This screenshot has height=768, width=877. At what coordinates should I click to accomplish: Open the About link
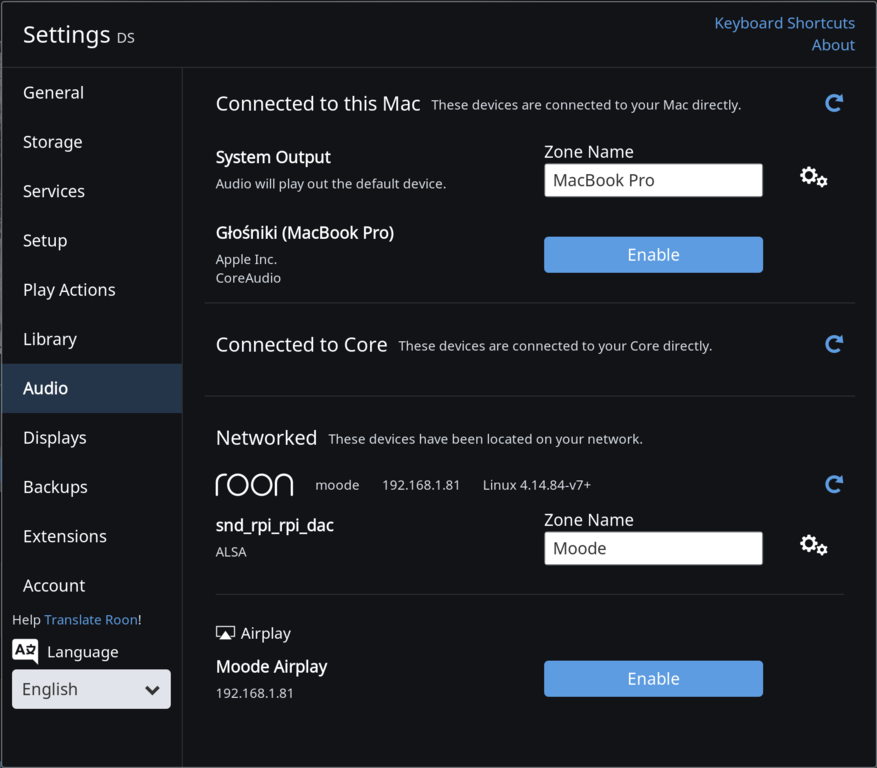pyautogui.click(x=833, y=45)
